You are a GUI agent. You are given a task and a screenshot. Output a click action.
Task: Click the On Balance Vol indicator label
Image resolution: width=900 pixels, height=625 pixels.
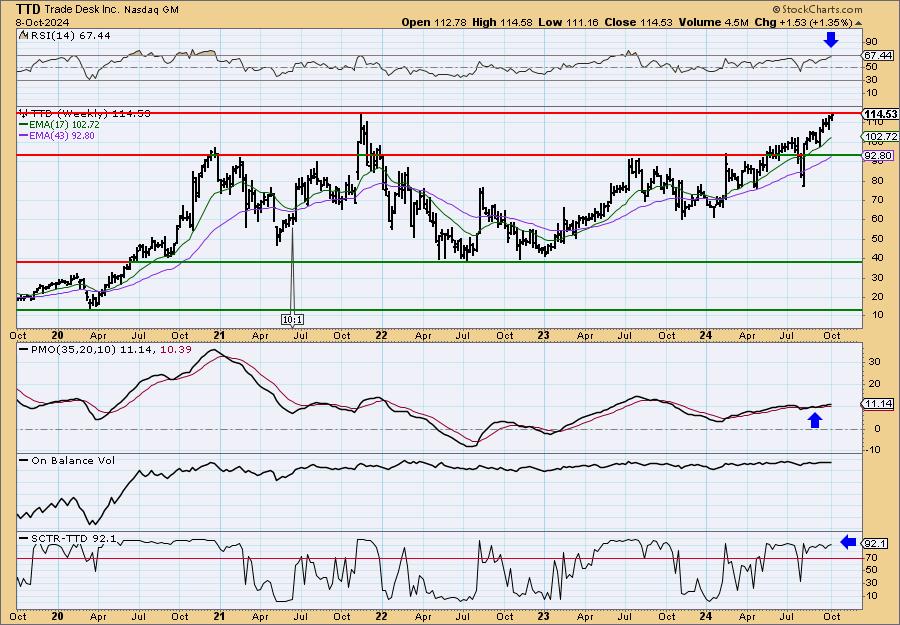(x=73, y=460)
